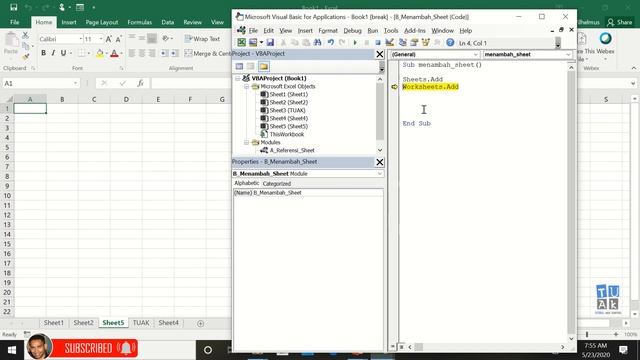Click the Windows Start button
Viewport: 640px width, 360px height.
point(12,350)
